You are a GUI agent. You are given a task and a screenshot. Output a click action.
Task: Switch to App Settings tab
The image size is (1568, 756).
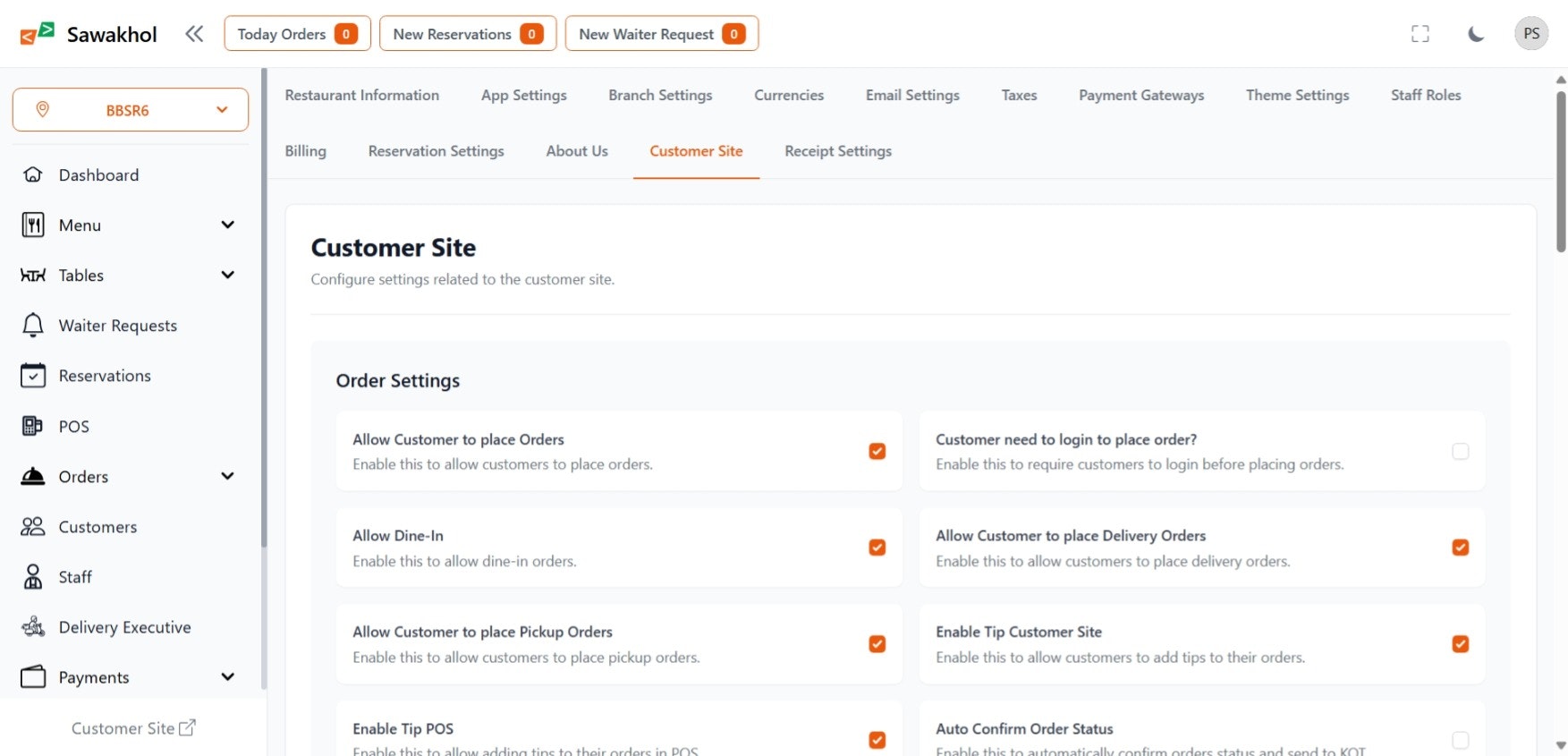coord(524,95)
